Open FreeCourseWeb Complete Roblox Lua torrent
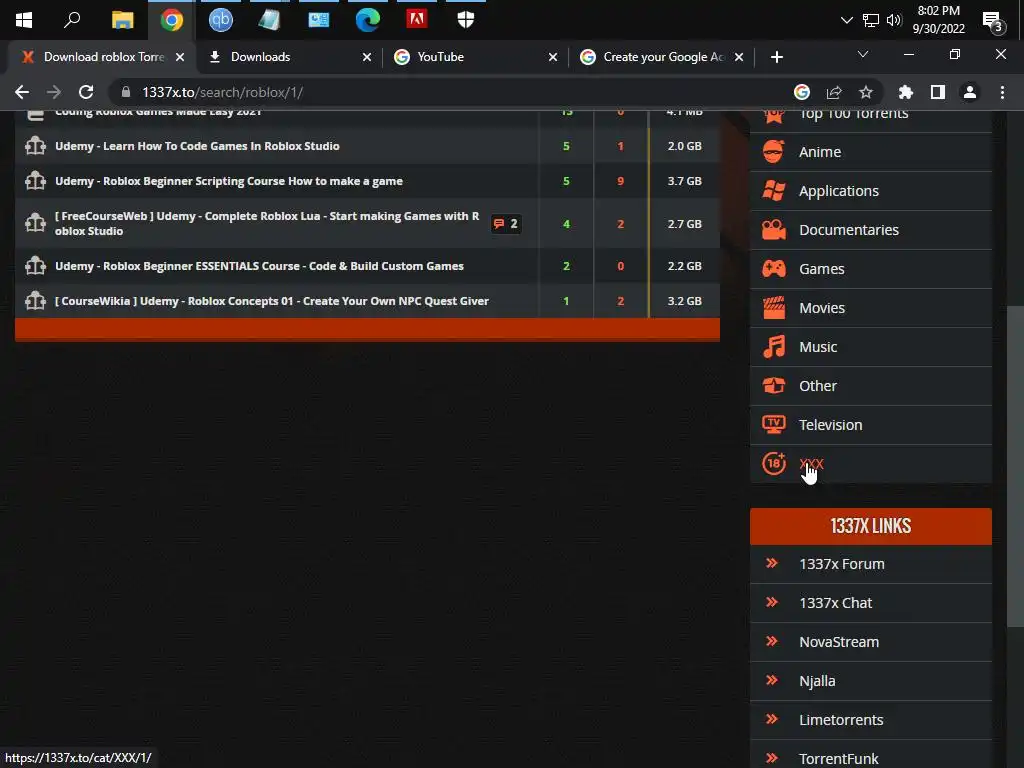Screen dimensions: 1024x768 (x=267, y=223)
